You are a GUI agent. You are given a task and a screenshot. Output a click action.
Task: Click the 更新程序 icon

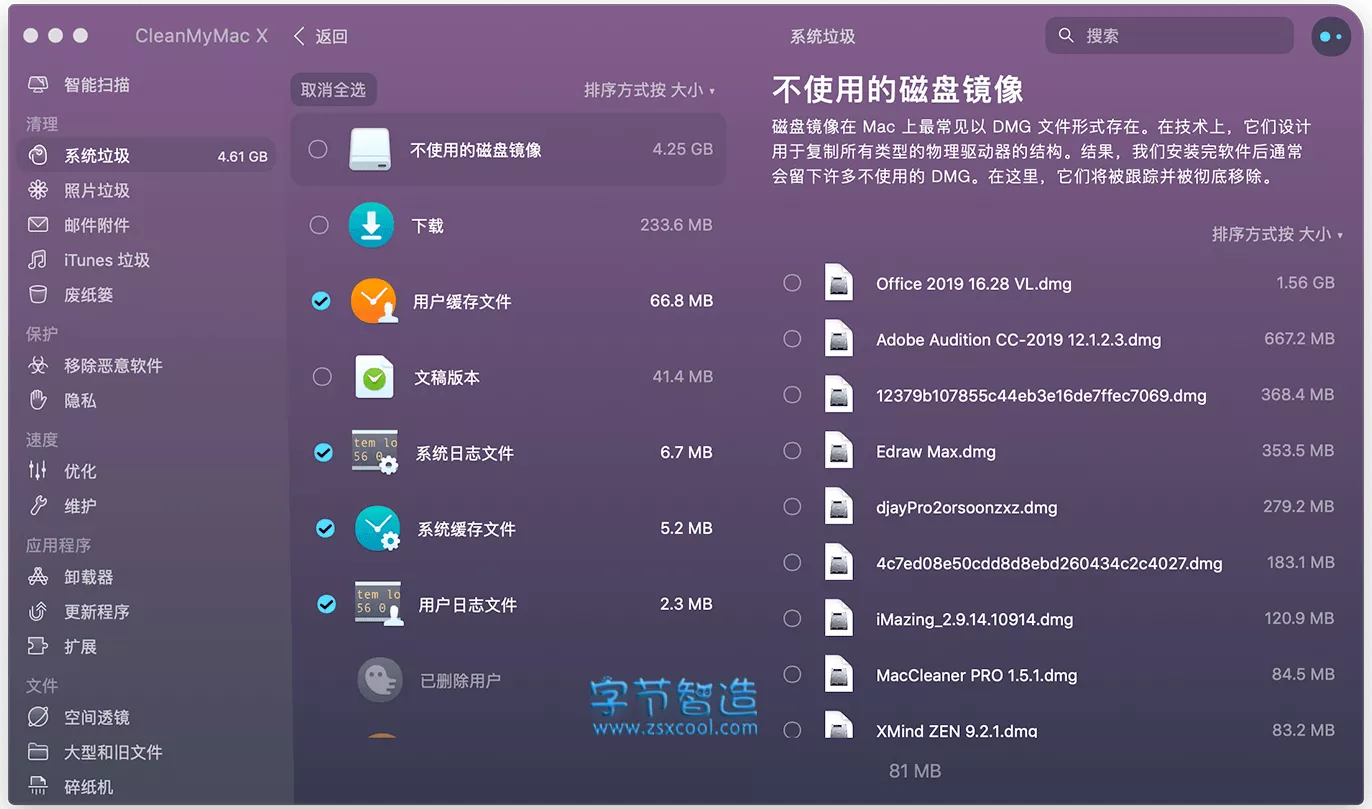point(38,611)
